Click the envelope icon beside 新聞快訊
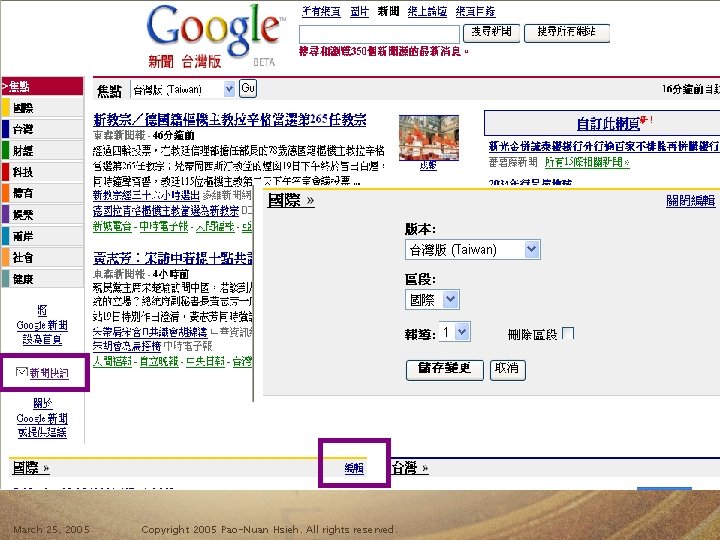The height and width of the screenshot is (540, 720). 22,372
